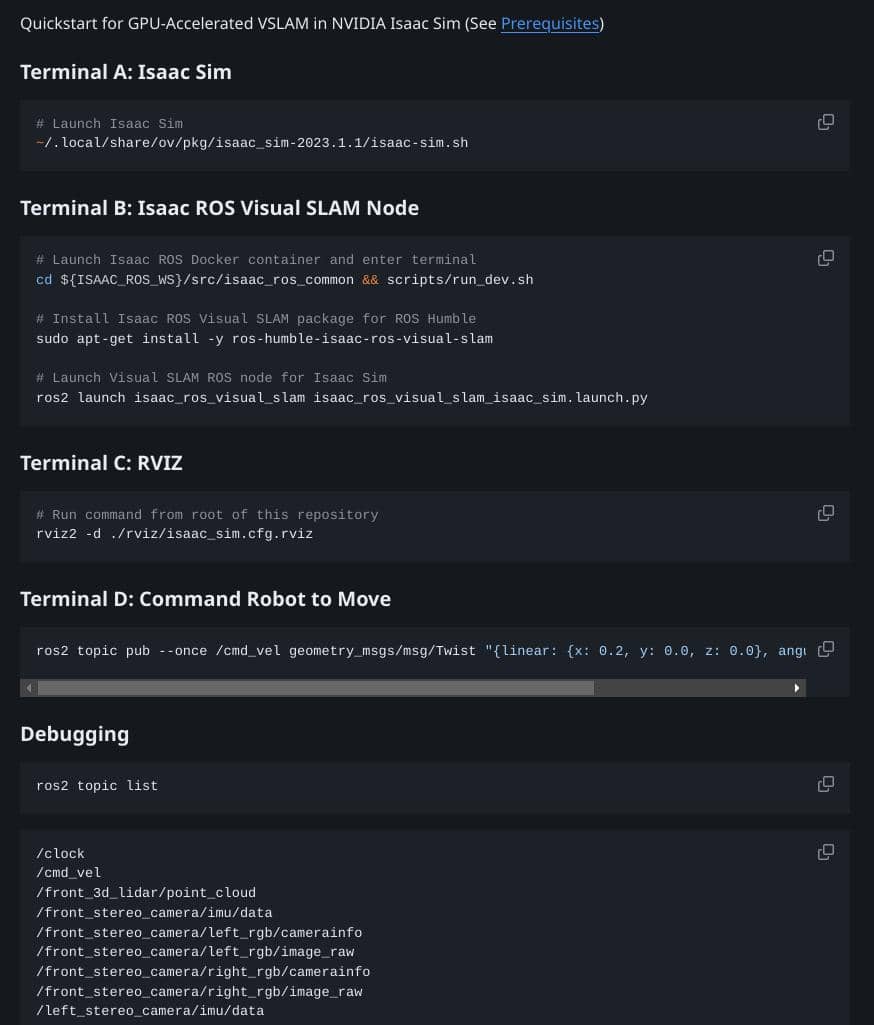This screenshot has height=1025, width=874.
Task: Click the /front_3d_lidar/point_cloud topic line
Action: click(x=146, y=892)
